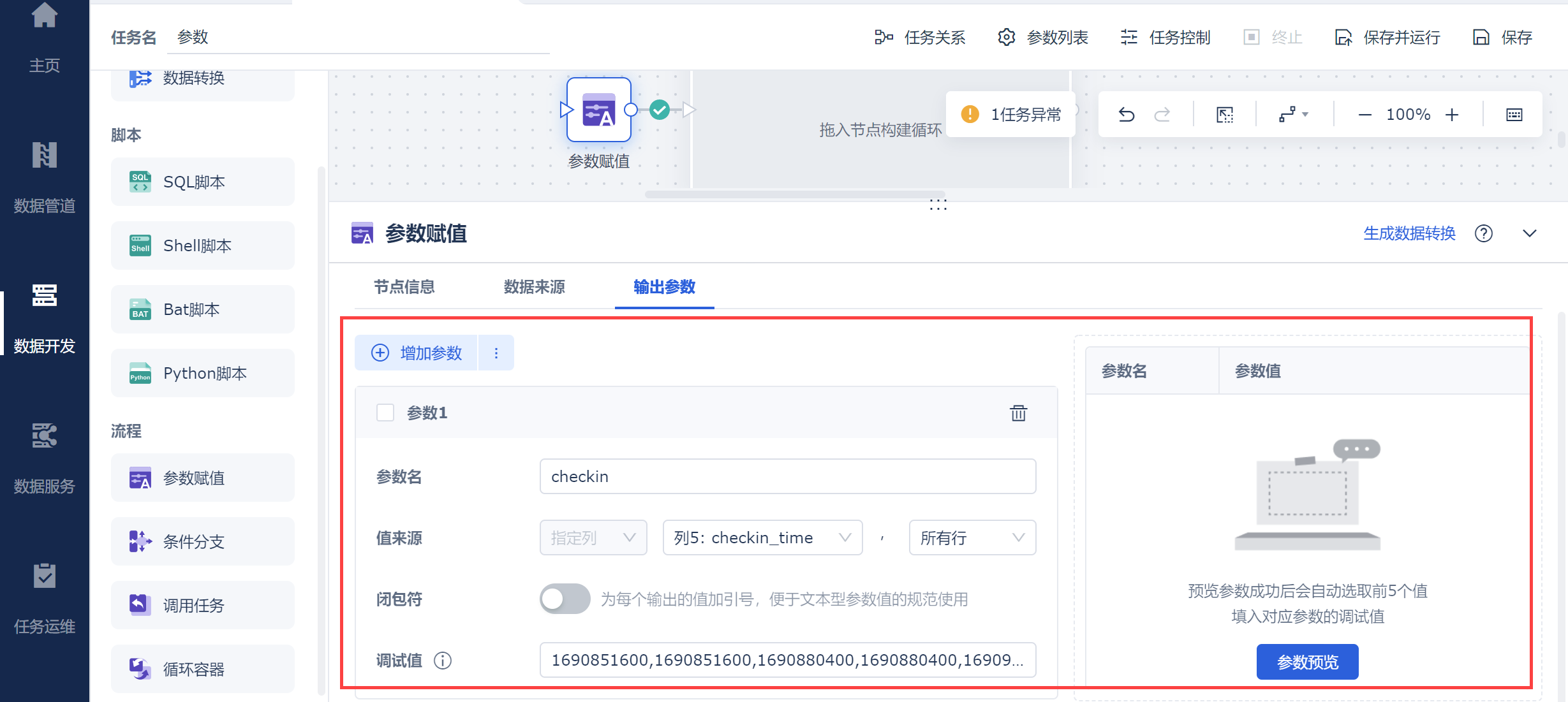The width and height of the screenshot is (1568, 702).
Task: Click the undo arrow in canvas toolbar
Action: click(1127, 115)
